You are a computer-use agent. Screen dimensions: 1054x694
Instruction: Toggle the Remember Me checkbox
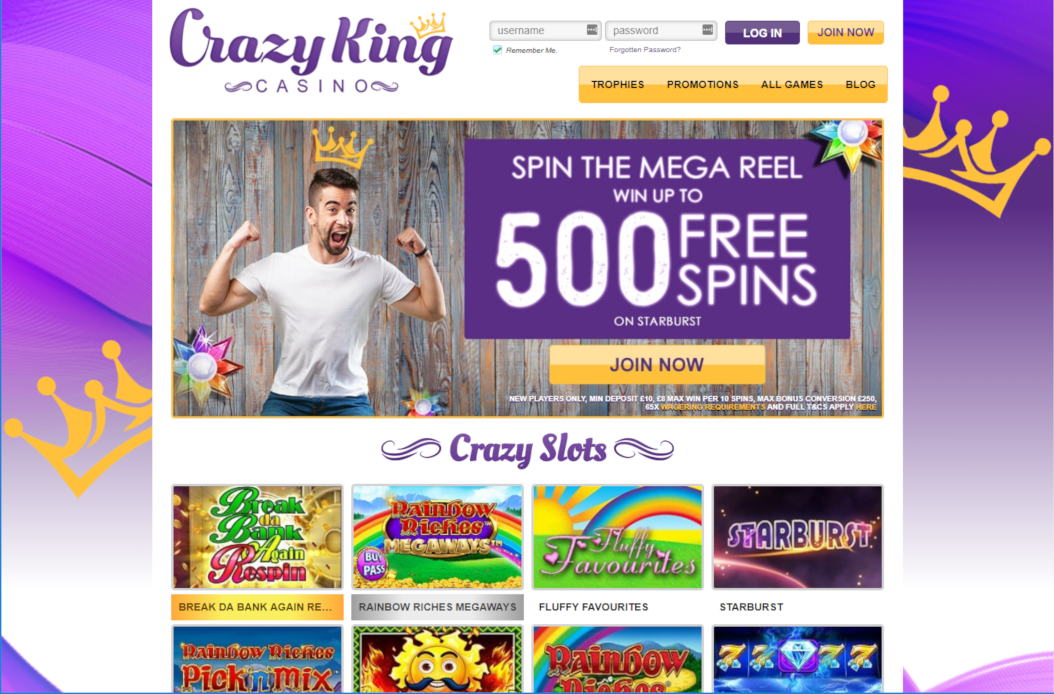pyautogui.click(x=497, y=50)
